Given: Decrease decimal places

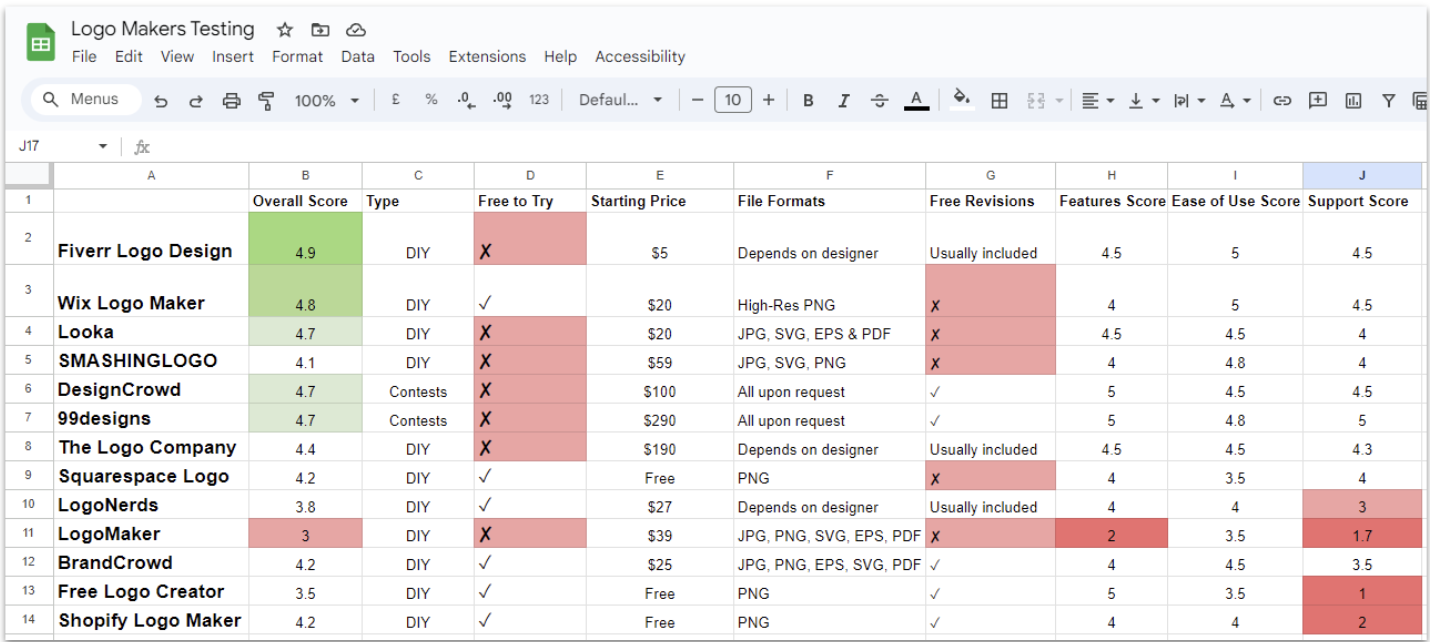Looking at the screenshot, I should 465,99.
